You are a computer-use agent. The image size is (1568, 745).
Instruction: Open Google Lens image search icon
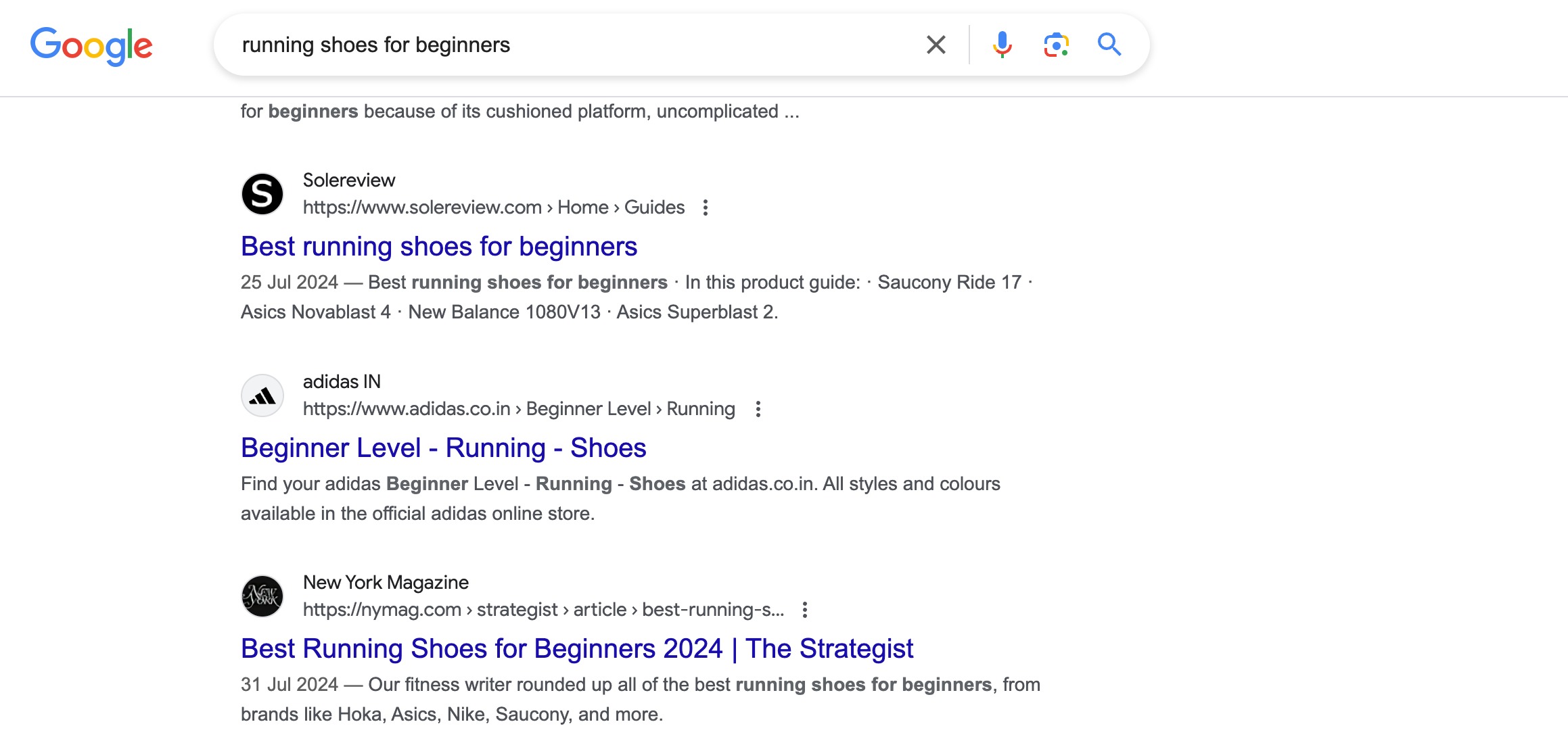click(1056, 45)
